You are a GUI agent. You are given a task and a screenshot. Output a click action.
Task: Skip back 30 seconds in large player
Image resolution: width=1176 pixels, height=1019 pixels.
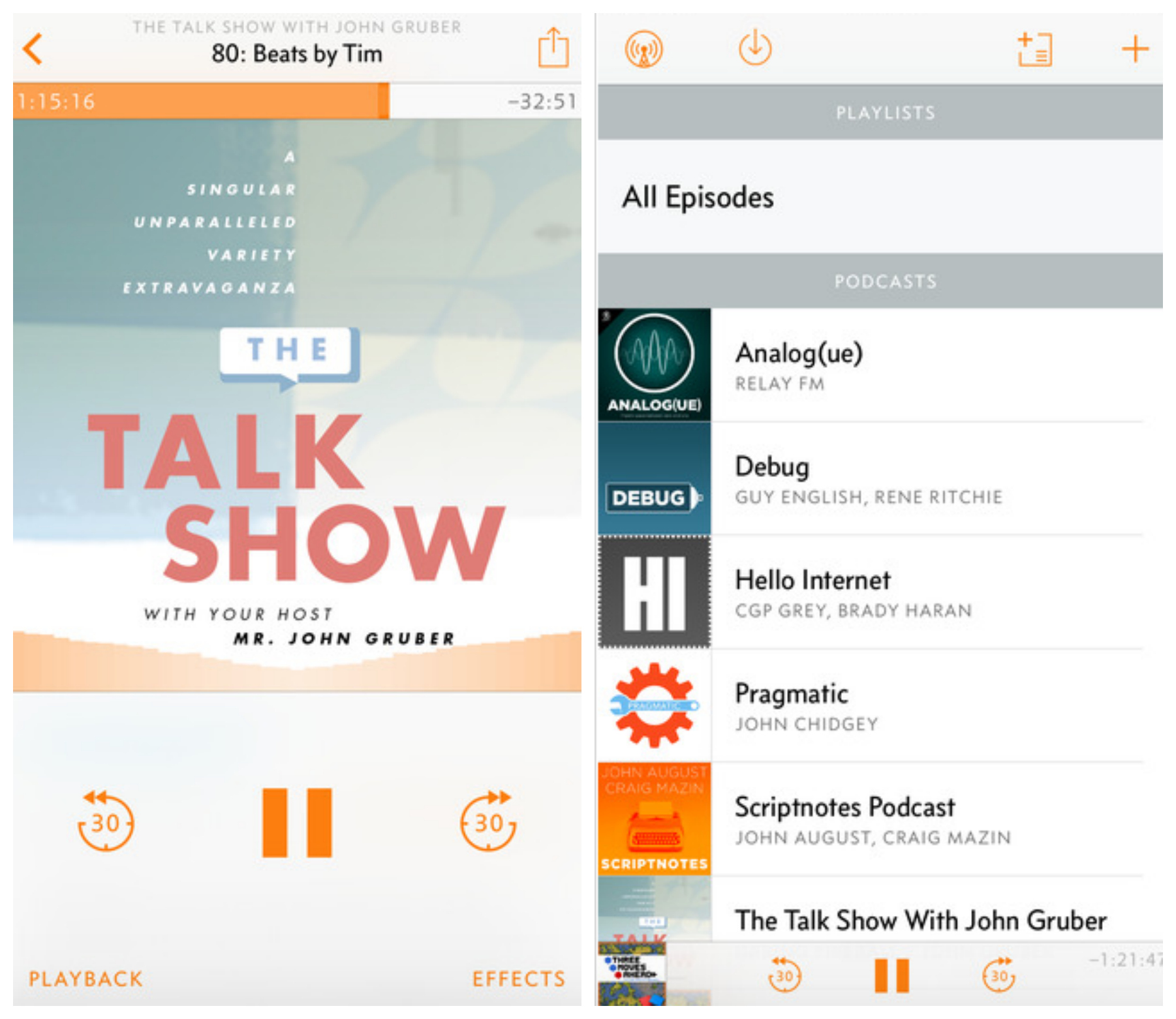click(105, 820)
